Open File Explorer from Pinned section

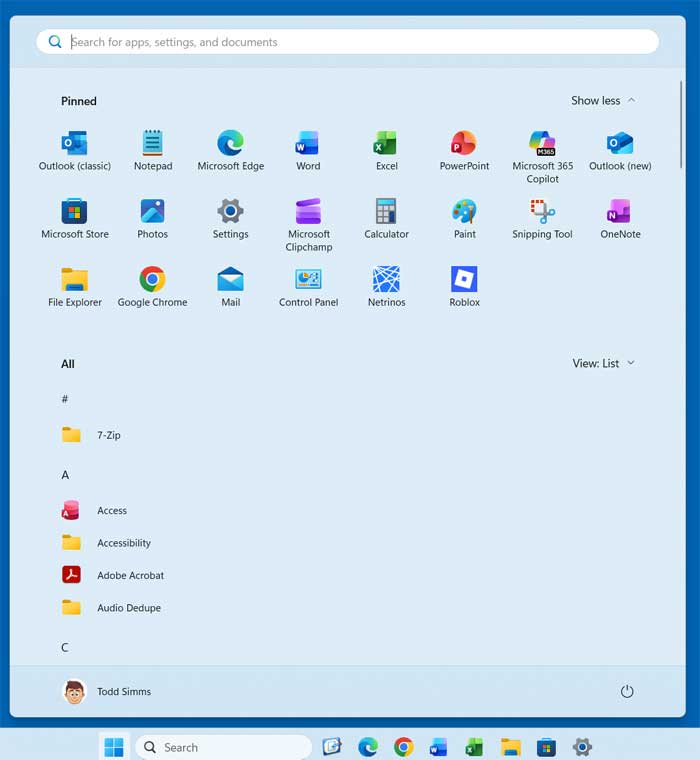coord(75,287)
